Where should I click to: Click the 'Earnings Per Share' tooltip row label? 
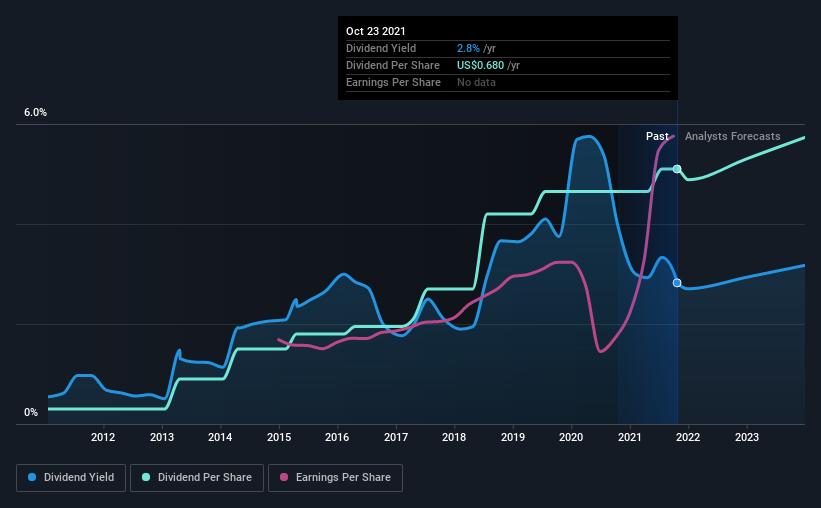(x=393, y=82)
